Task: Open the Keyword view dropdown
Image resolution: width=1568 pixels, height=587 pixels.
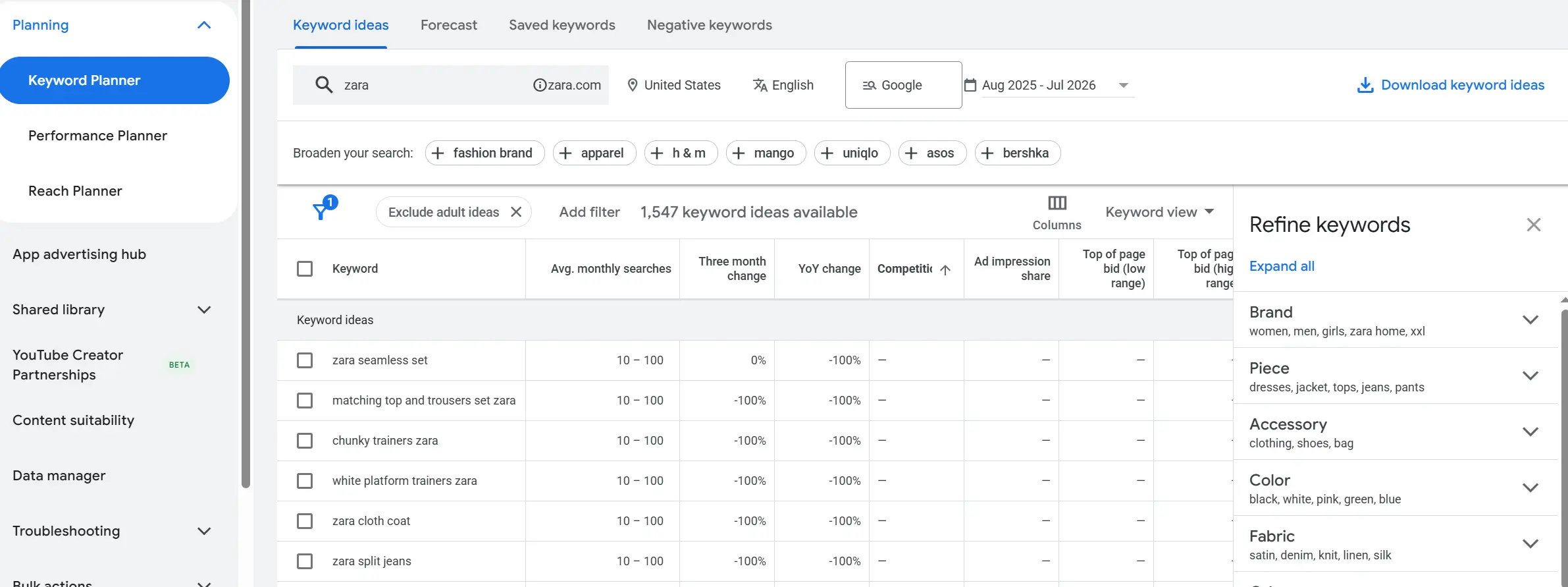Action: [x=1159, y=212]
